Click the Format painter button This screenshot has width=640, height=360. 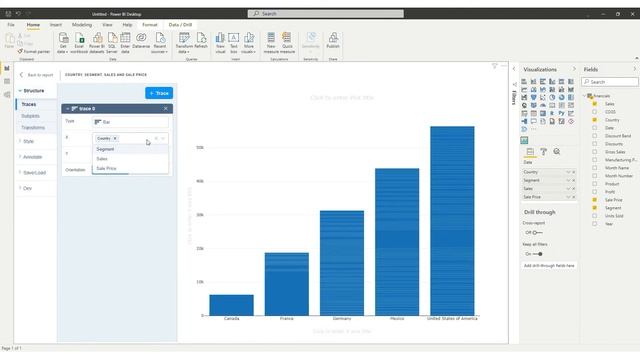[33, 51]
